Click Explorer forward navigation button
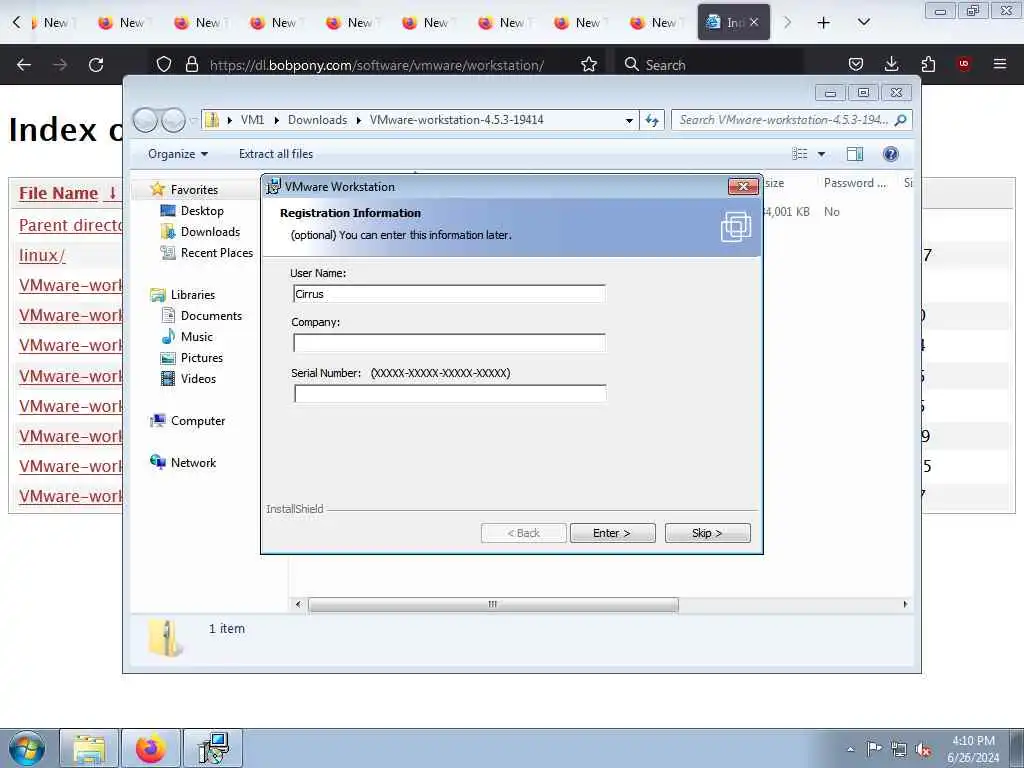This screenshot has height=768, width=1024. [173, 120]
